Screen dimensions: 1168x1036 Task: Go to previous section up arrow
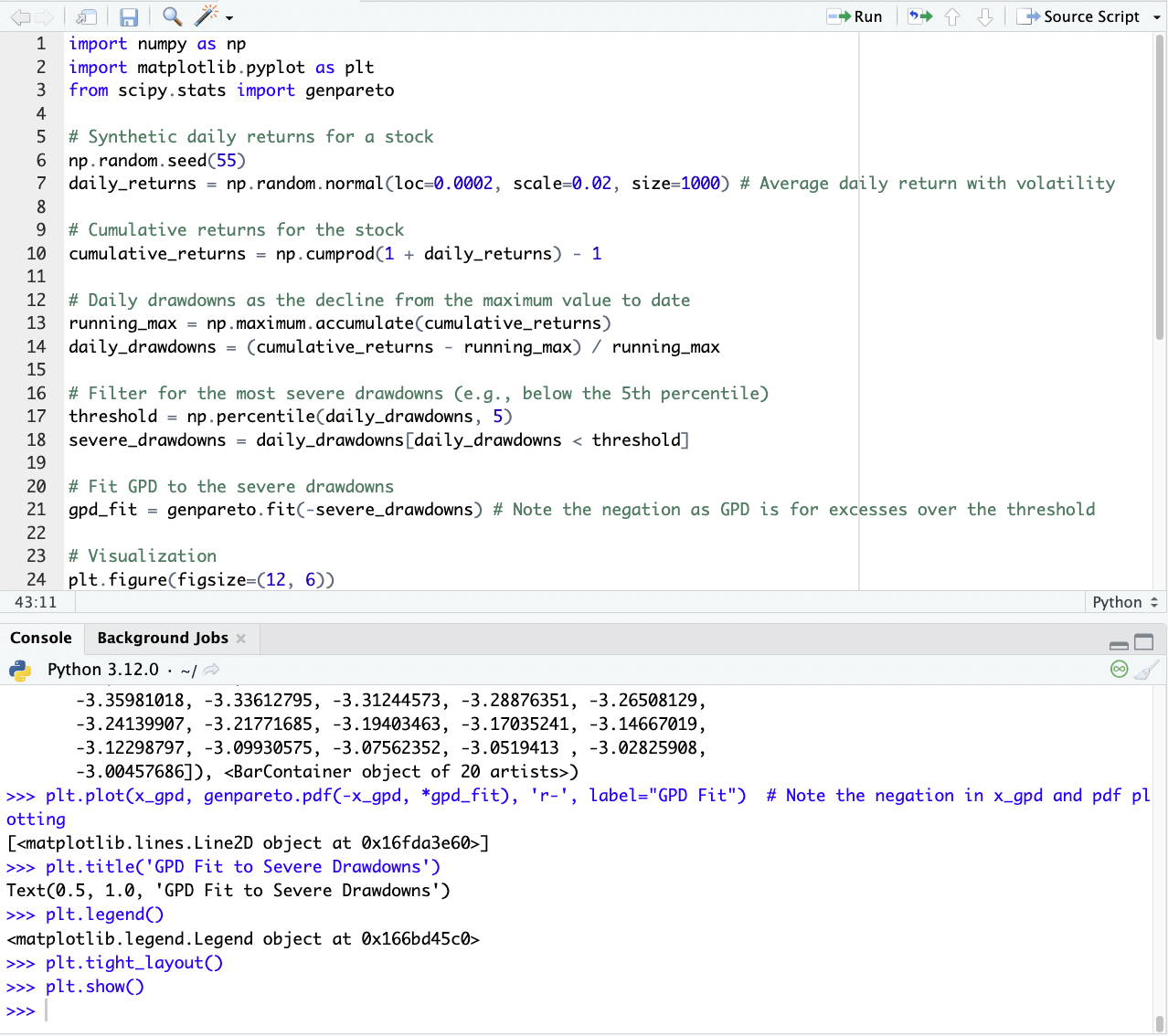coord(952,16)
